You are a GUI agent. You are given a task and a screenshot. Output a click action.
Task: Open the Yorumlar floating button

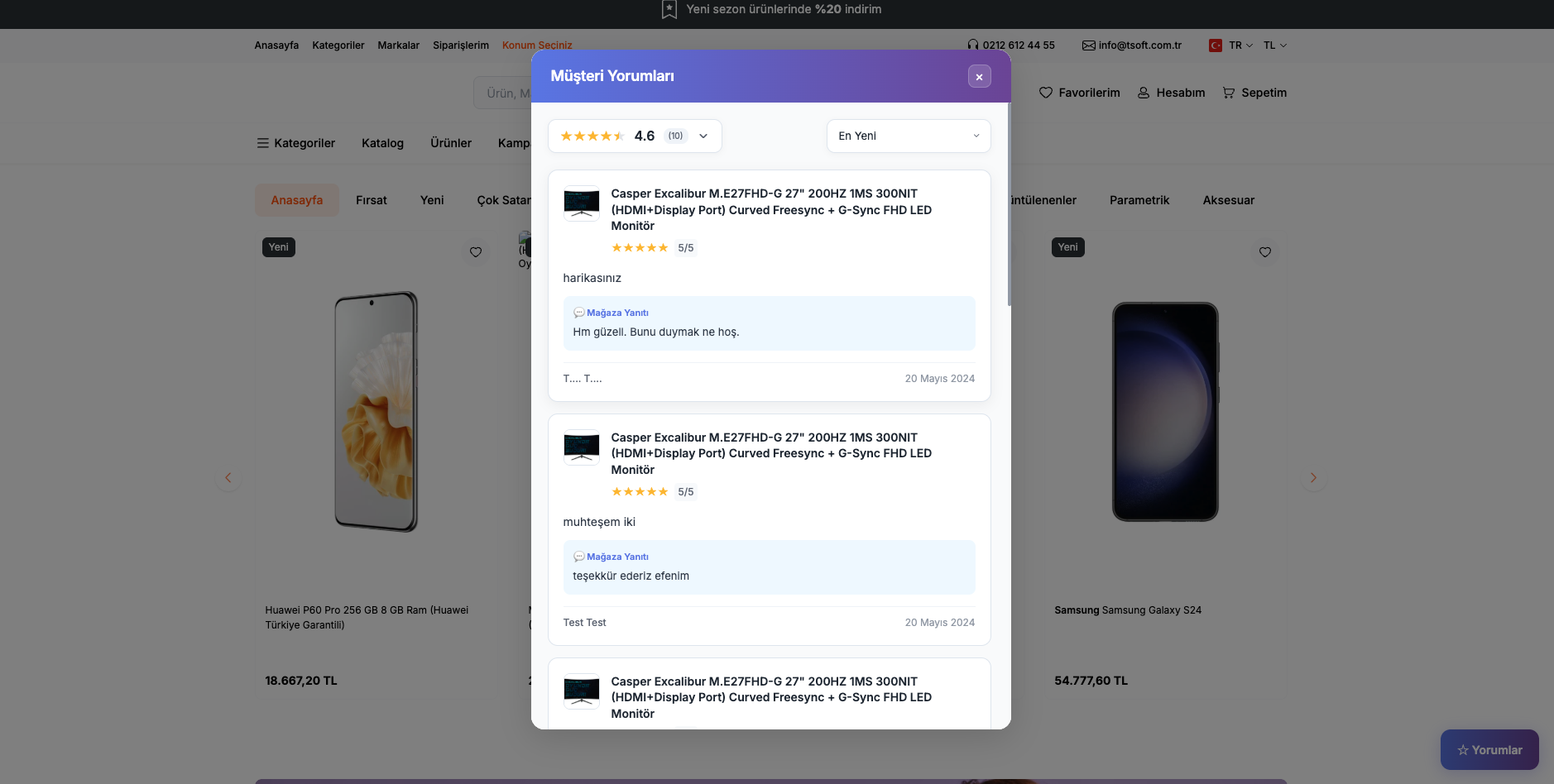1489,750
